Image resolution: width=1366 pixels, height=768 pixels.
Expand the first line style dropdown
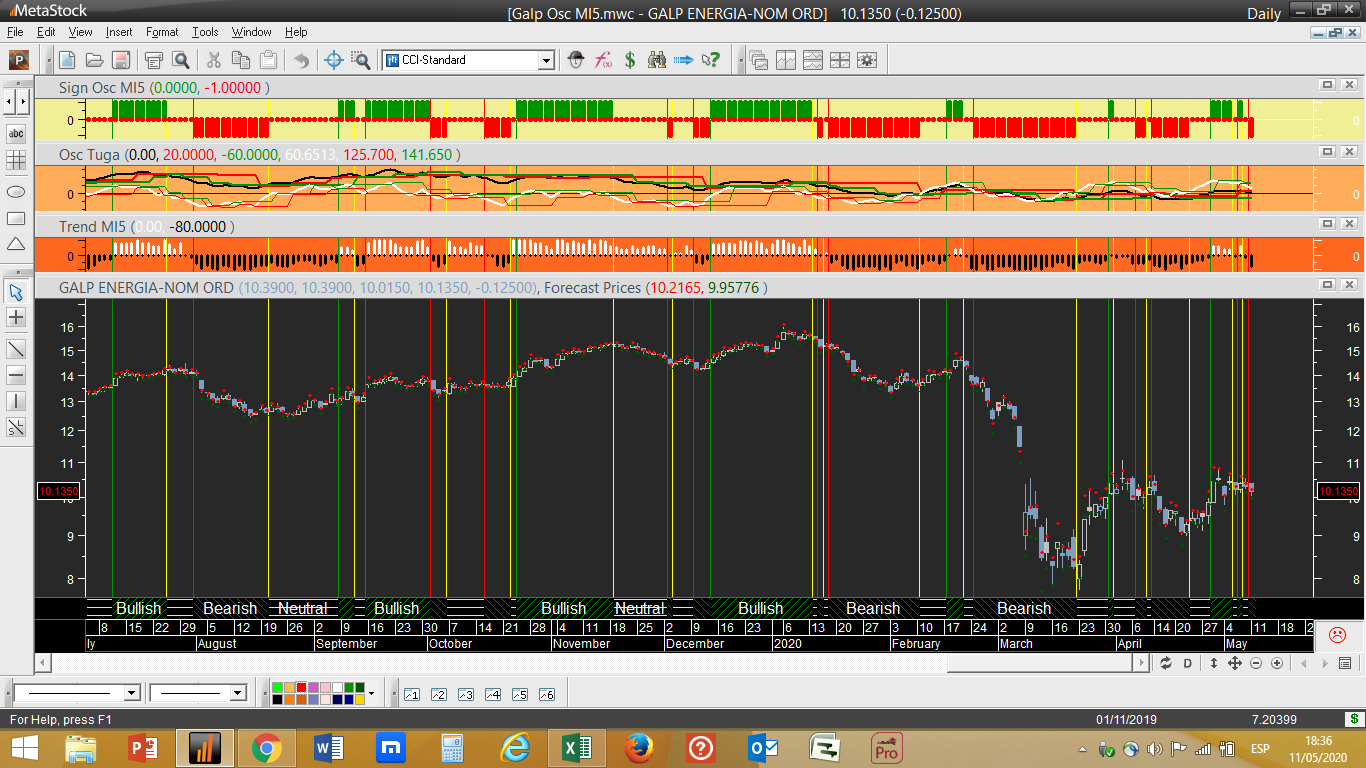[x=131, y=693]
